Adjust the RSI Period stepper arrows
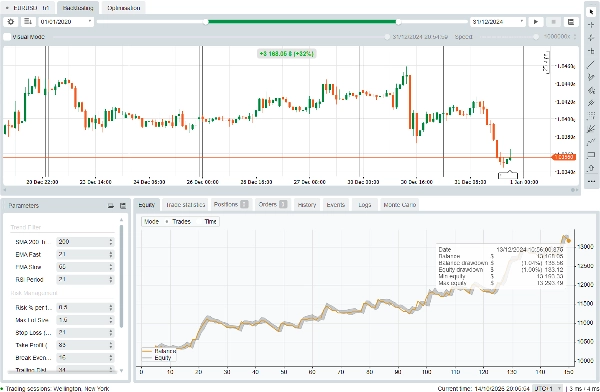 [111, 280]
